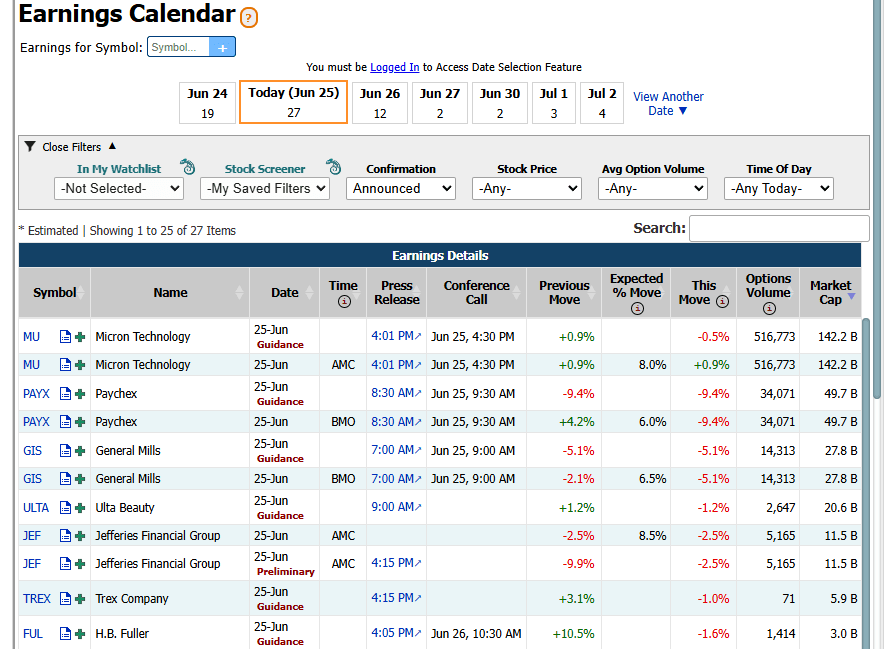Screen dimensions: 895x649
Task: Open GIS symbol link in BMO row
Action: (32, 479)
